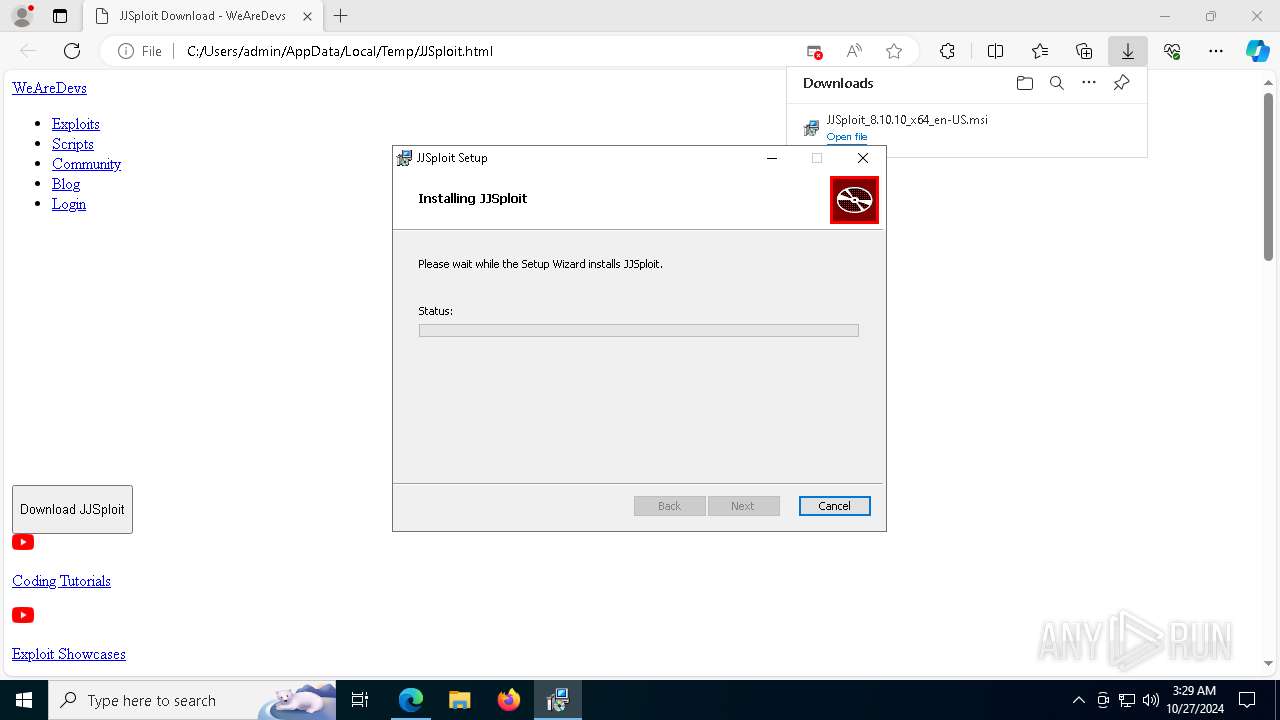Click the volume tray icon
Viewport: 1280px width, 720px height.
[x=1150, y=700]
